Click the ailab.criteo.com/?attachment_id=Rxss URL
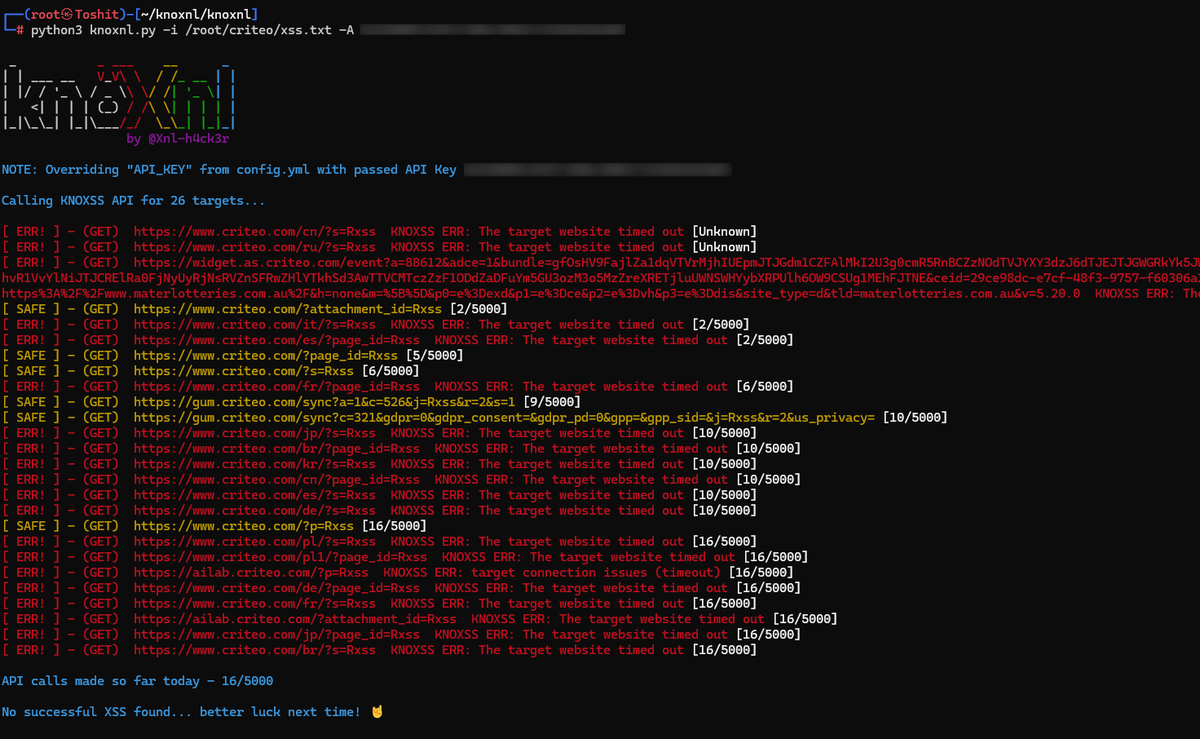Image resolution: width=1200 pixels, height=739 pixels. pyautogui.click(x=295, y=619)
